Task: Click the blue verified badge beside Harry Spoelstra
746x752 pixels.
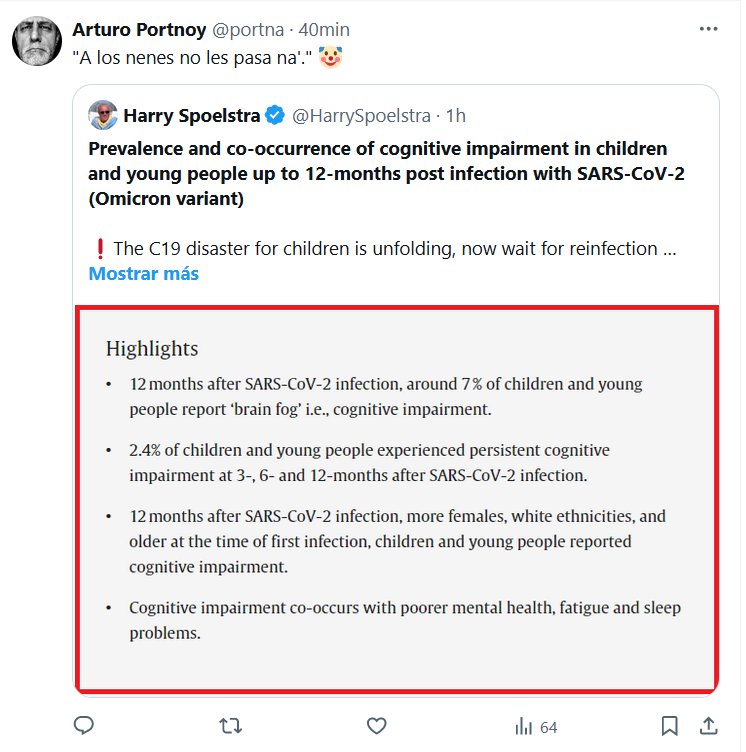Action: pos(277,116)
